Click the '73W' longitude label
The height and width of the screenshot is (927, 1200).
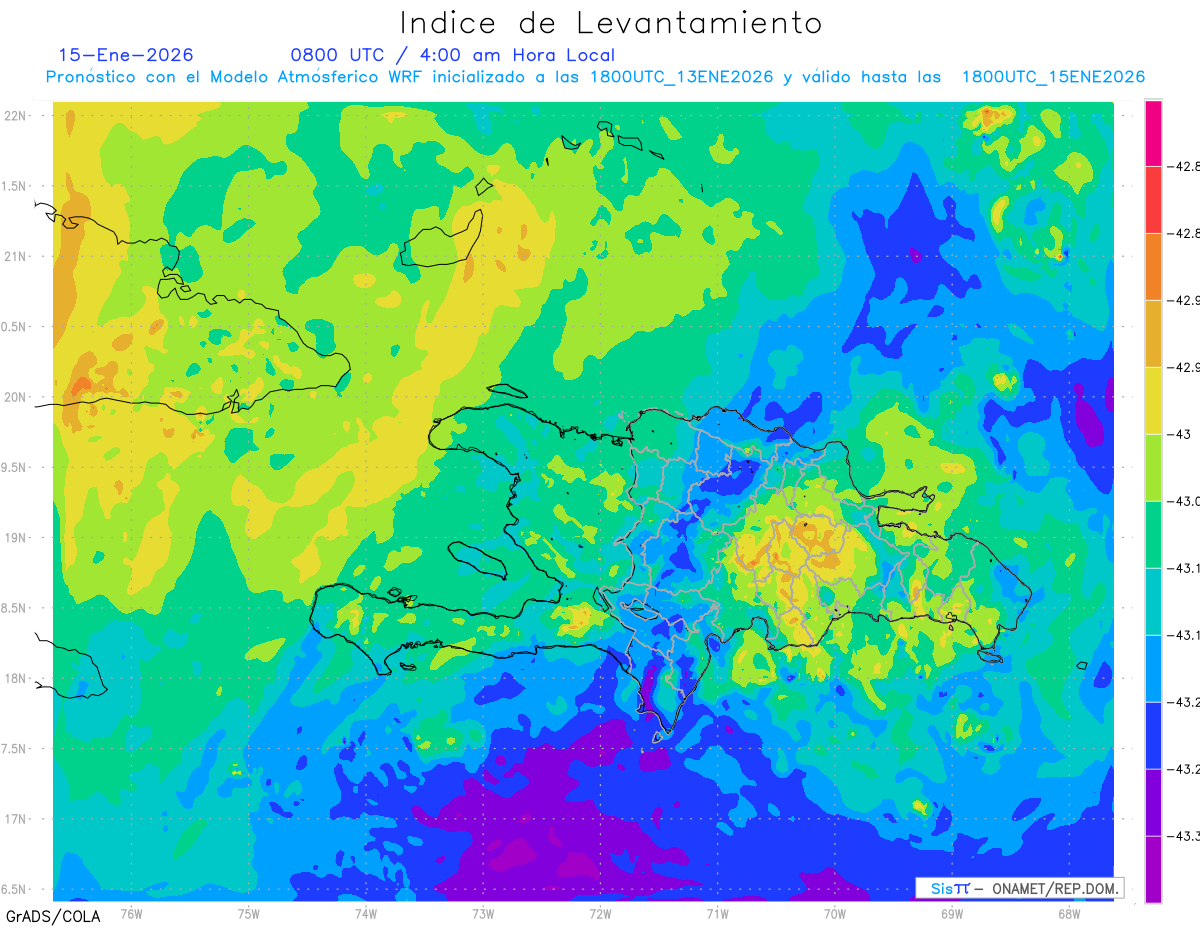(x=483, y=914)
